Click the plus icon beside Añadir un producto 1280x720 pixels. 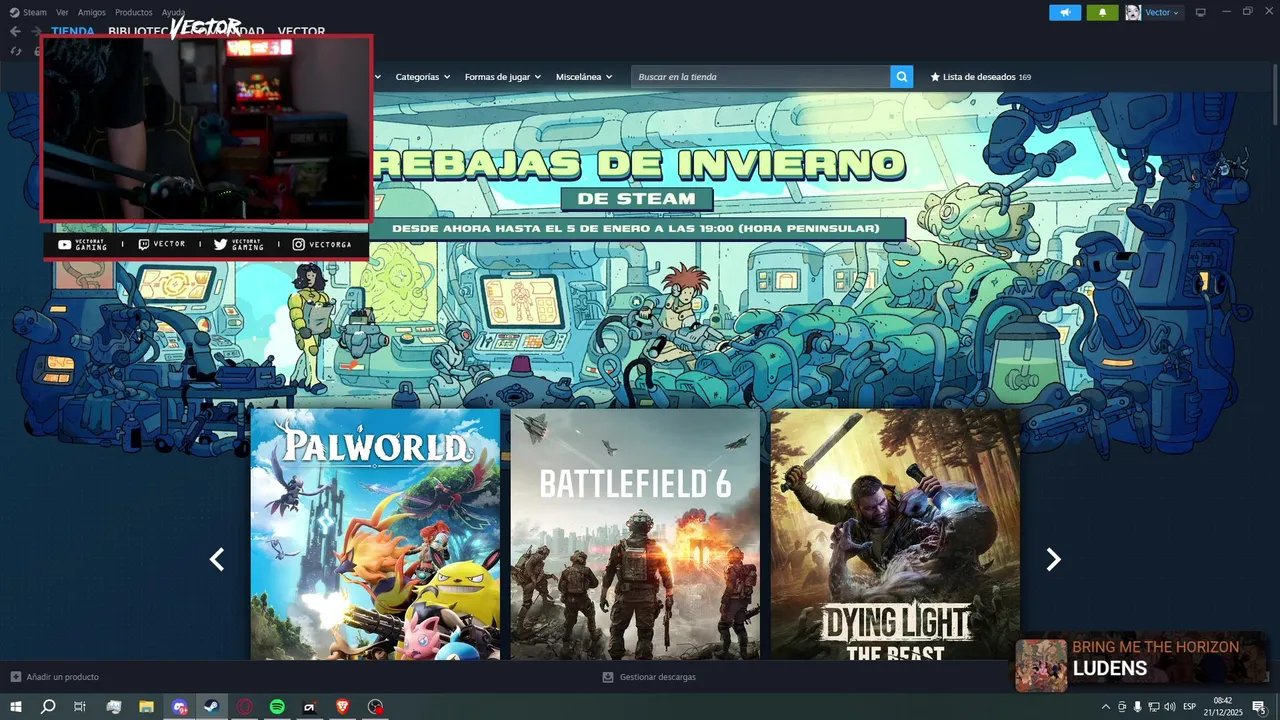15,677
